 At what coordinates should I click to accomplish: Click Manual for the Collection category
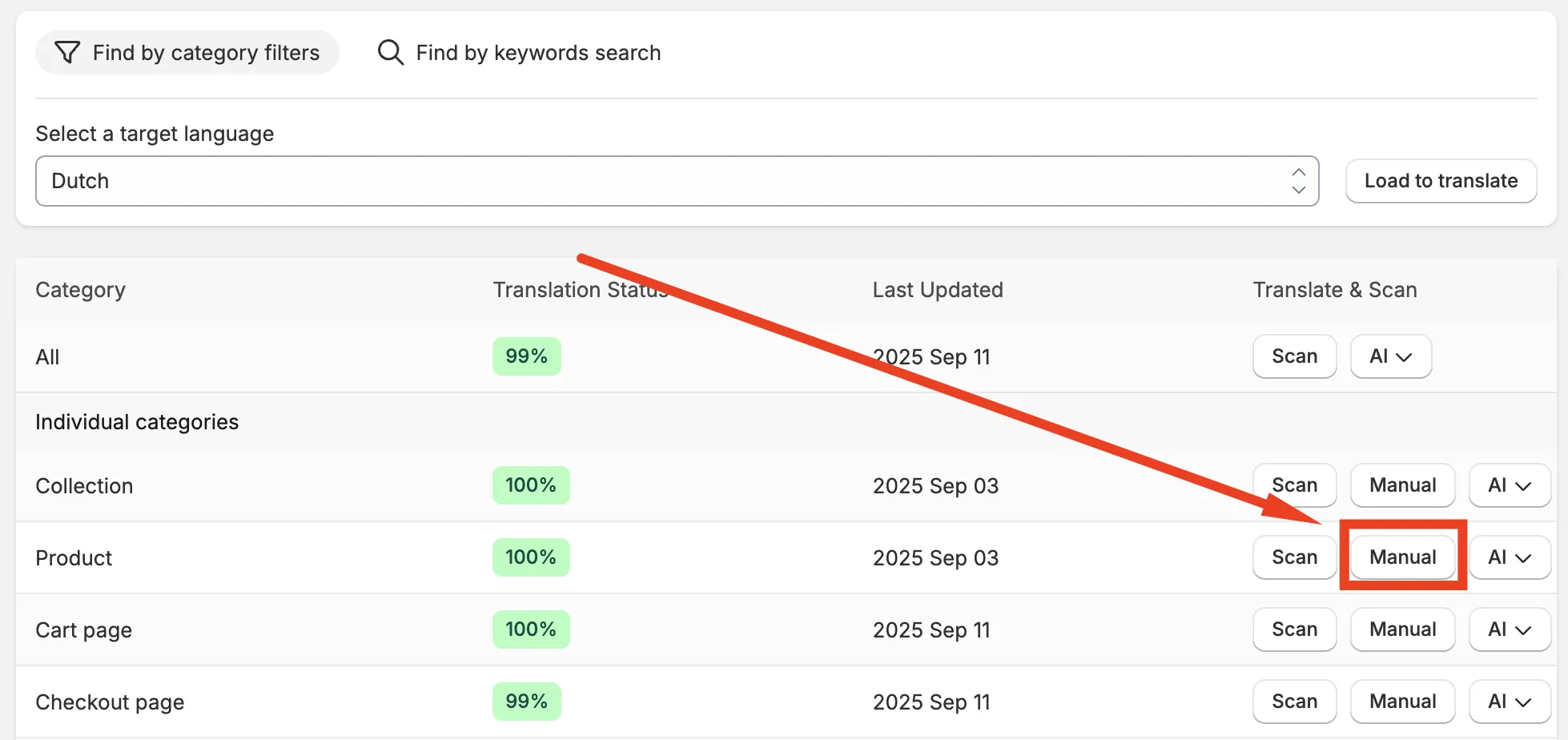pyautogui.click(x=1403, y=485)
